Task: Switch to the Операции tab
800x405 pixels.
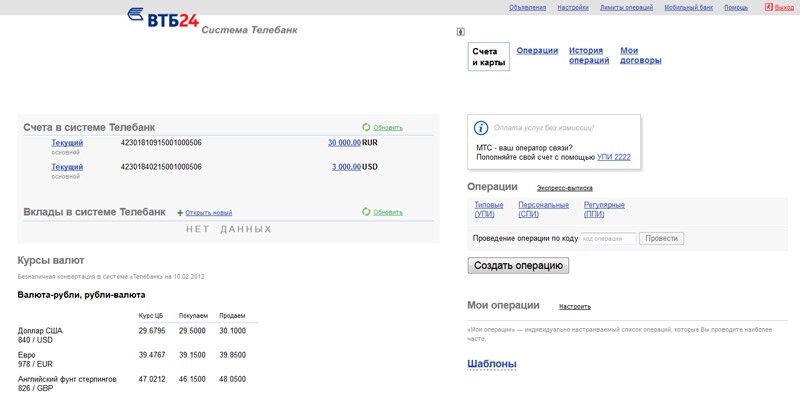Action: pyautogui.click(x=537, y=50)
